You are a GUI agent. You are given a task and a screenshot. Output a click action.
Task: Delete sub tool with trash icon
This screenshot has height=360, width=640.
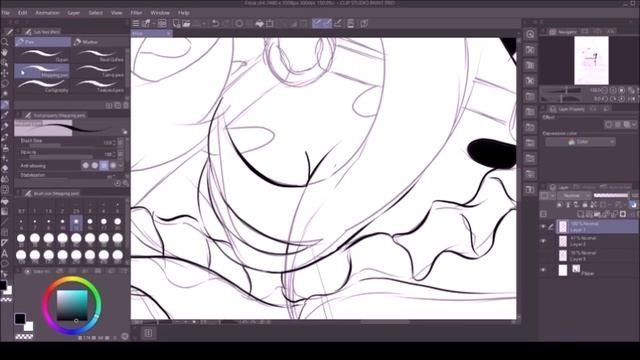126,105
